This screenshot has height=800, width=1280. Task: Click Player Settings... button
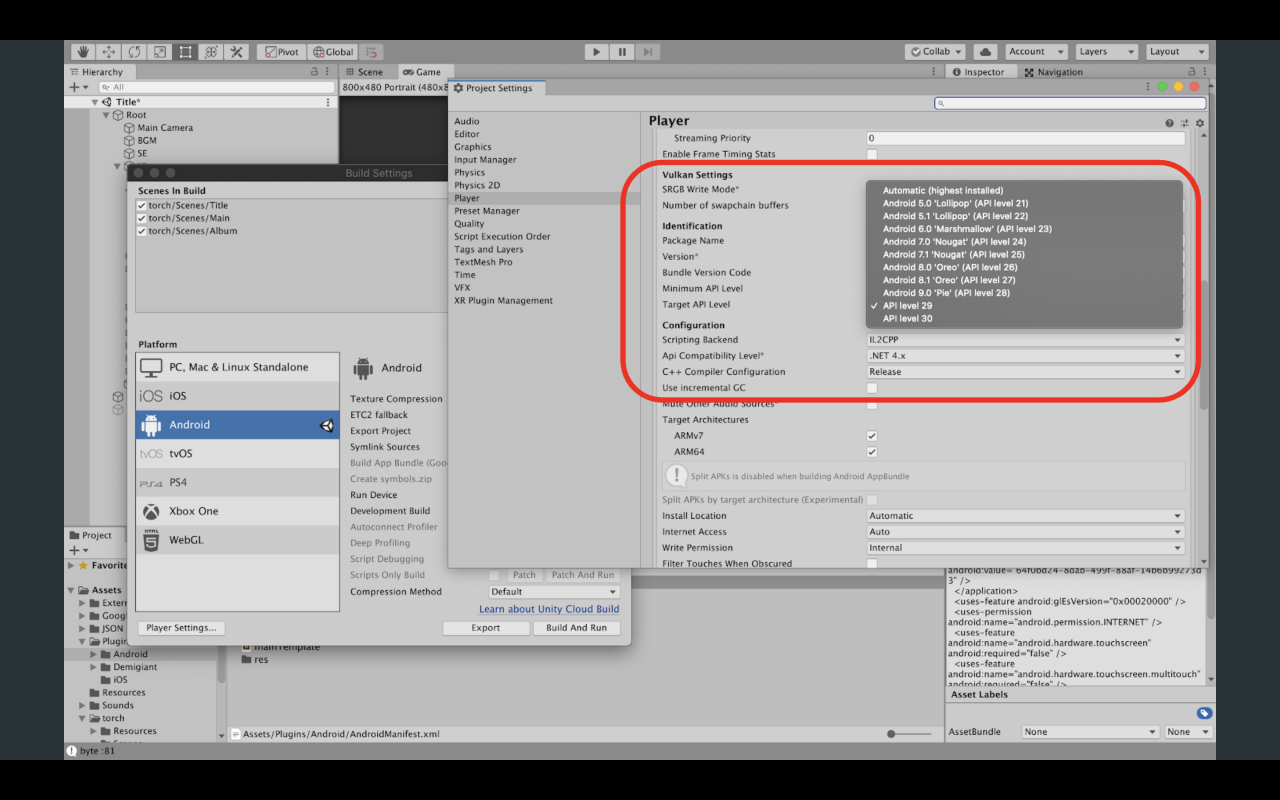coord(181,628)
